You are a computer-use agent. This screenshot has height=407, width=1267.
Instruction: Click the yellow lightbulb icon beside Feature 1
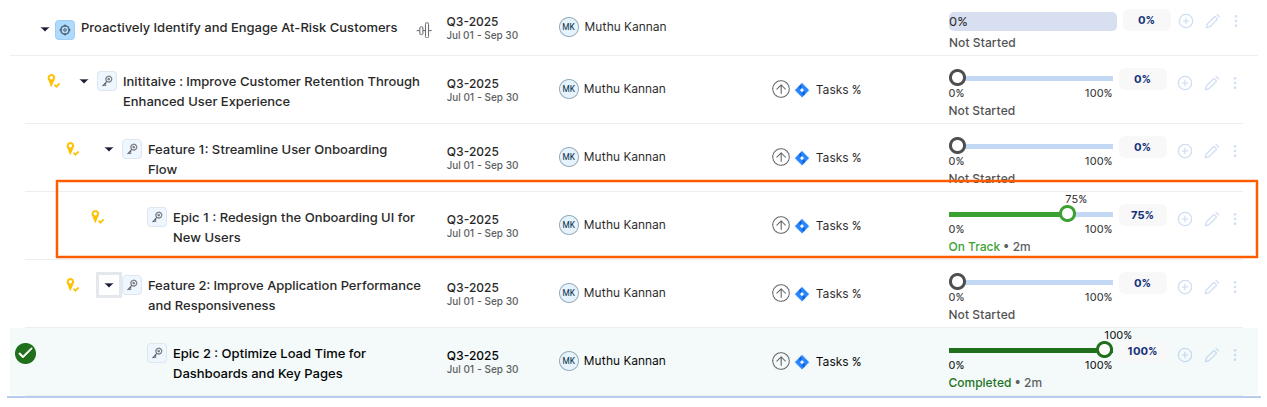point(72,148)
